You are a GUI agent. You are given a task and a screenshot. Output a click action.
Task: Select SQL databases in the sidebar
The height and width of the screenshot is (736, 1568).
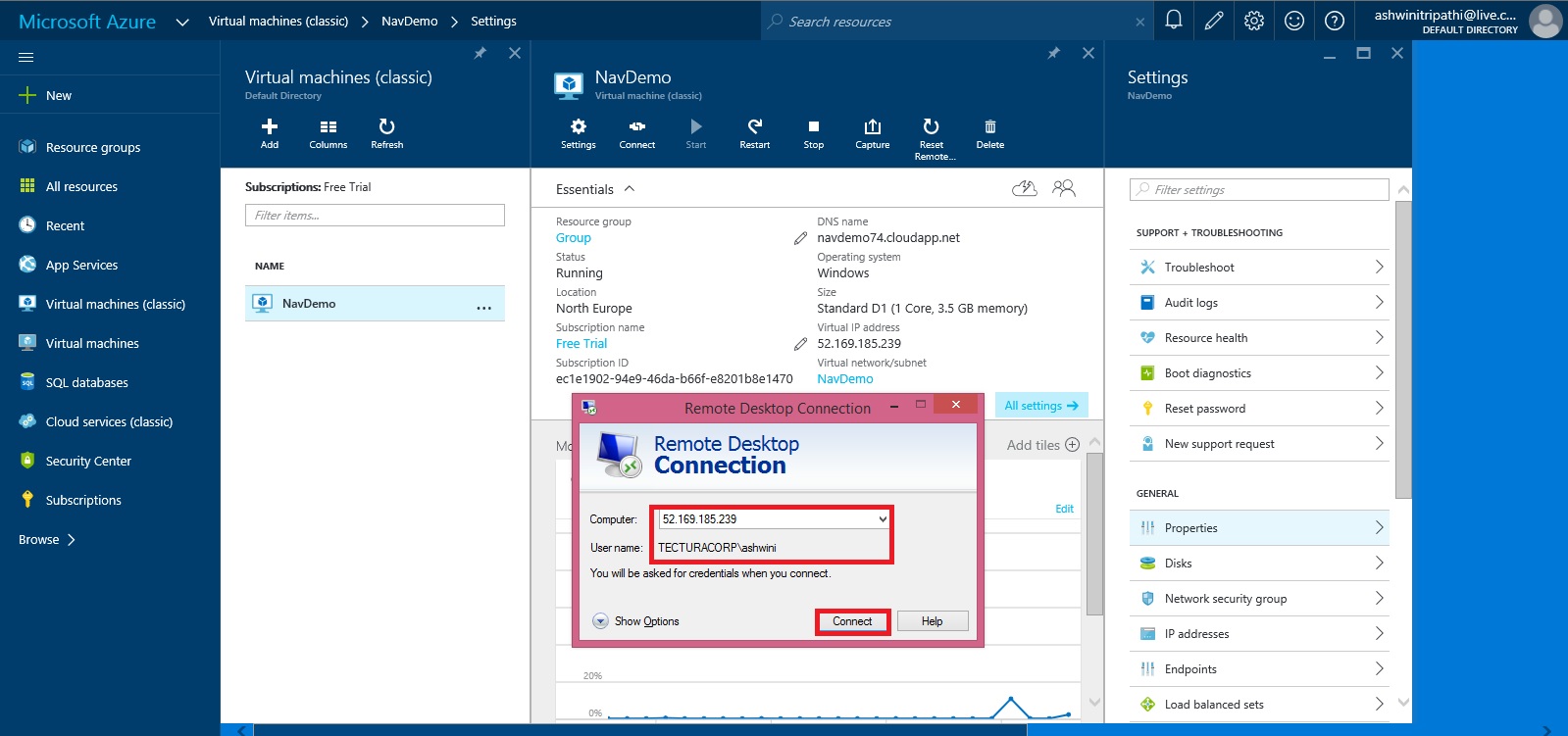pos(86,382)
